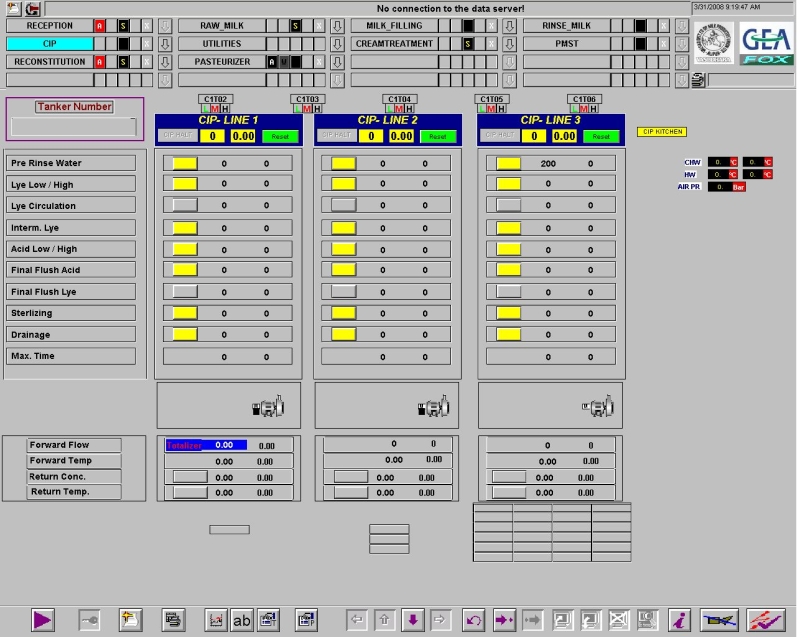Expand the down arrow beside the RECEPTION row
800x637 pixels.
pyautogui.click(x=165, y=26)
